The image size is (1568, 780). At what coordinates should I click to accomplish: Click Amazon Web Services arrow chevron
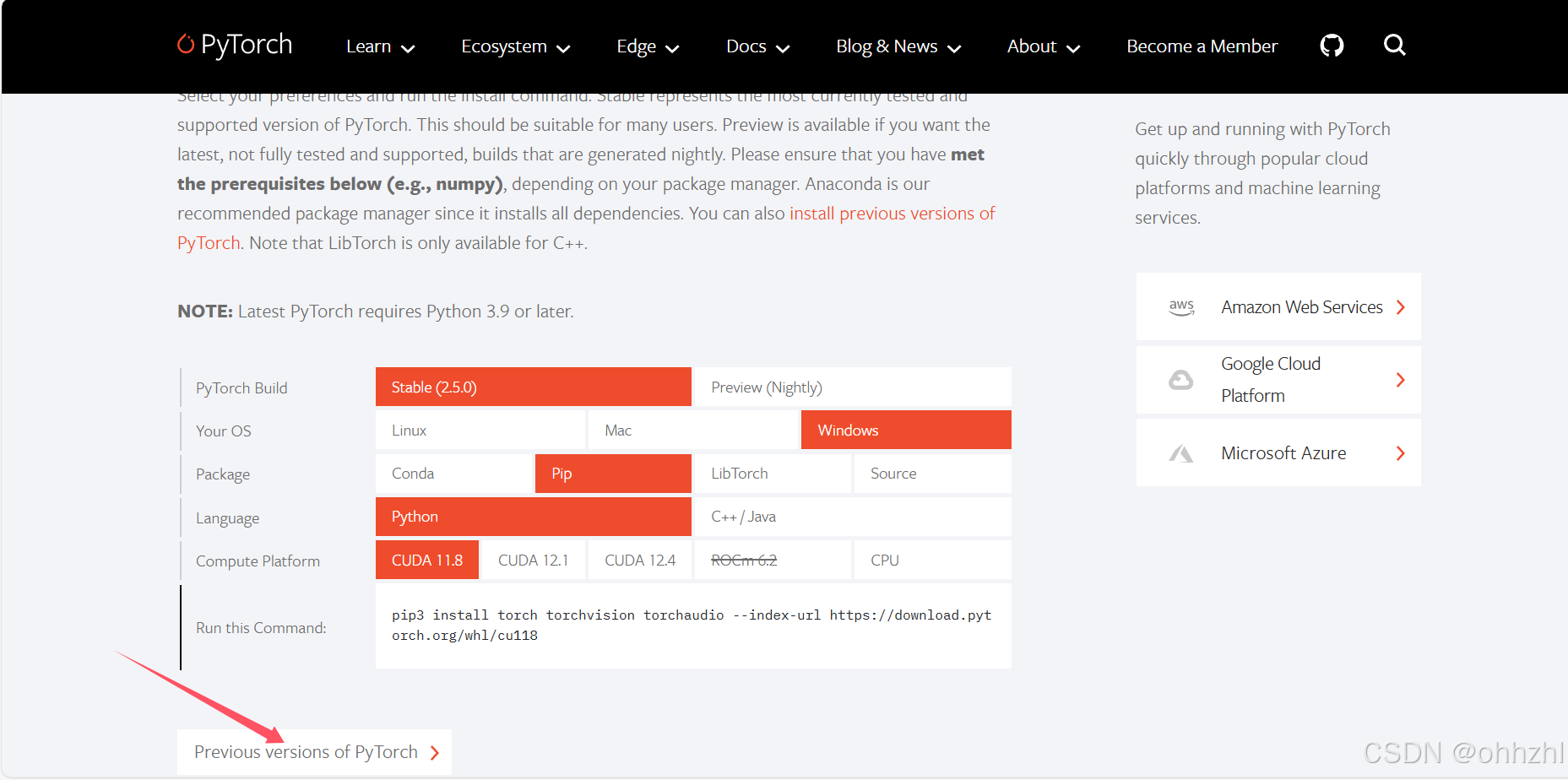1401,307
